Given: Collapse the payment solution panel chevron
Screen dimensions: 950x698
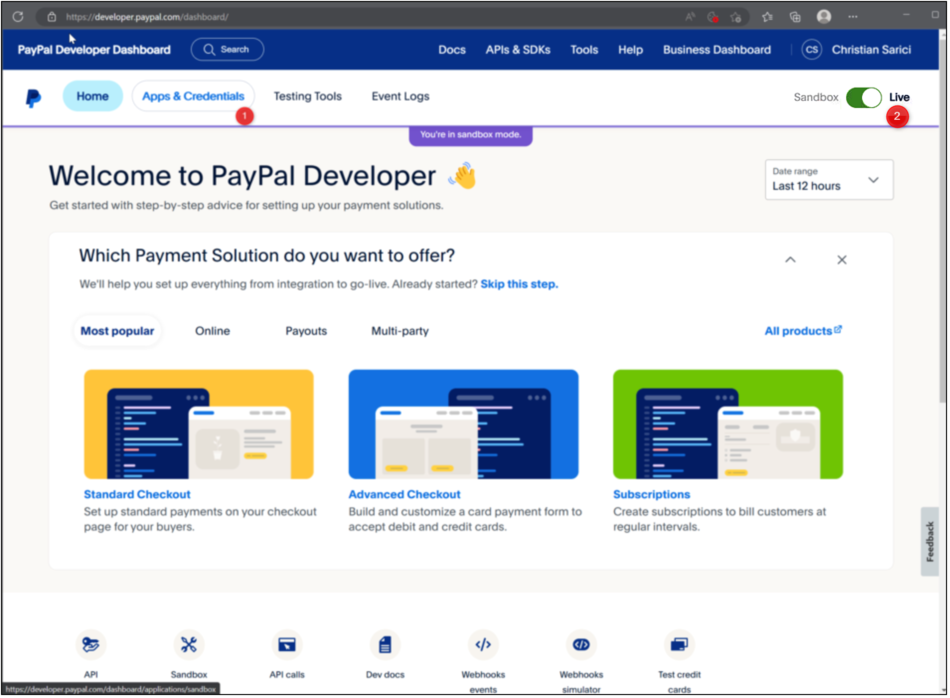Looking at the screenshot, I should pos(791,261).
